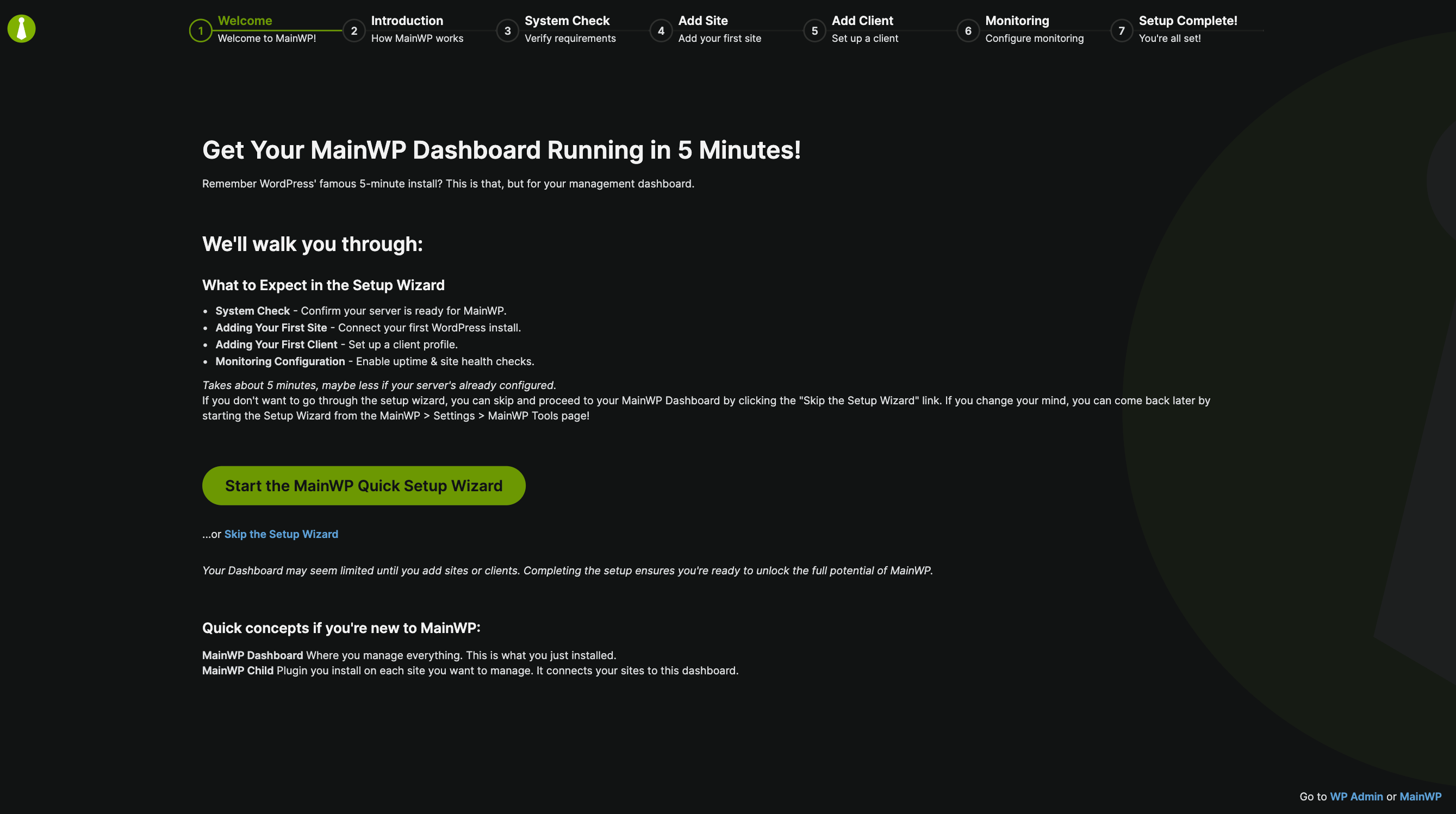
Task: Select step 7 circle for Setup Complete
Action: tap(1122, 30)
